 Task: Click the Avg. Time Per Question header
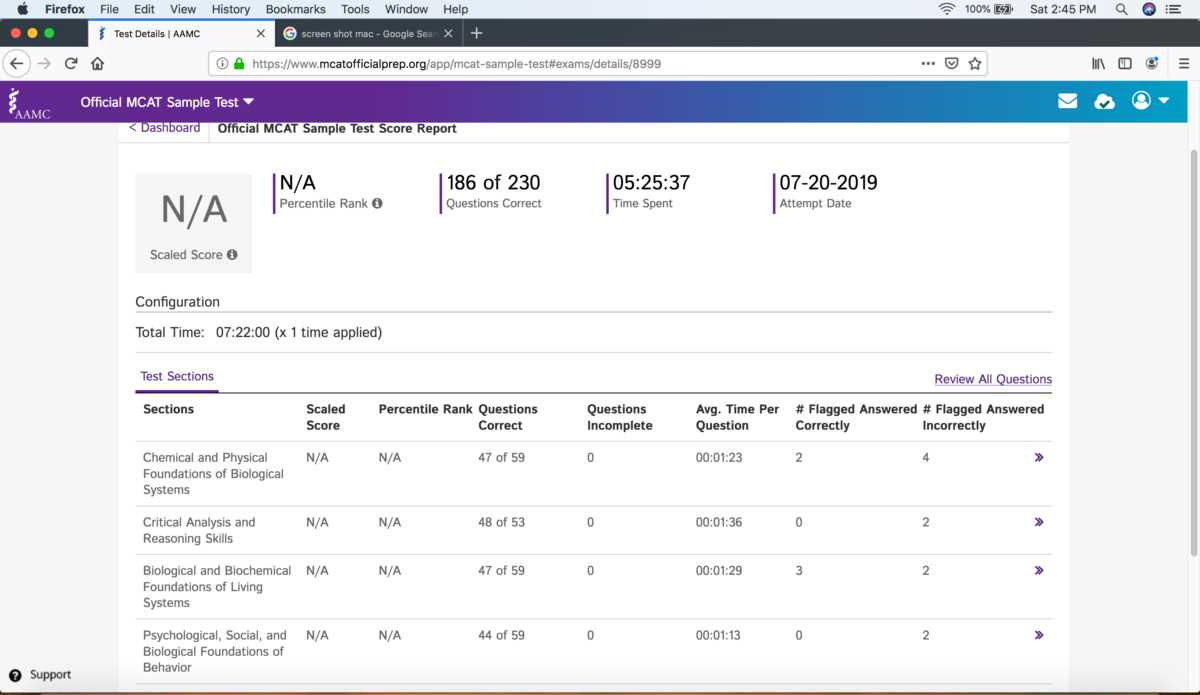[x=737, y=417]
